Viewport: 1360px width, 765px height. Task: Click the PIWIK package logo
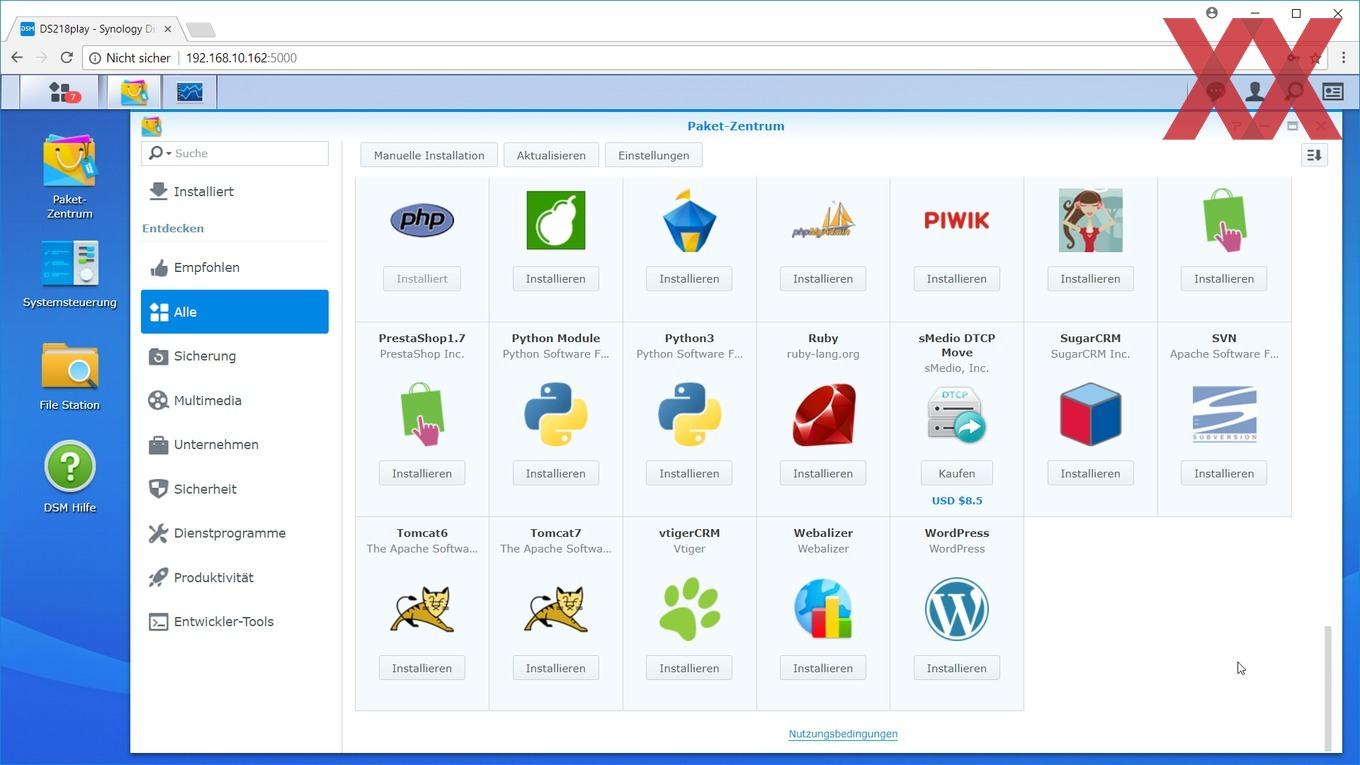(x=957, y=220)
